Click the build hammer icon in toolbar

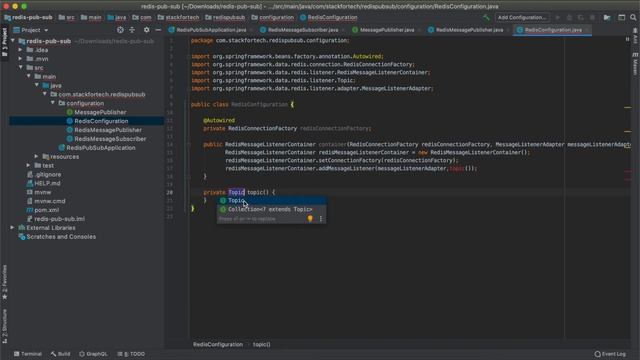pos(486,18)
